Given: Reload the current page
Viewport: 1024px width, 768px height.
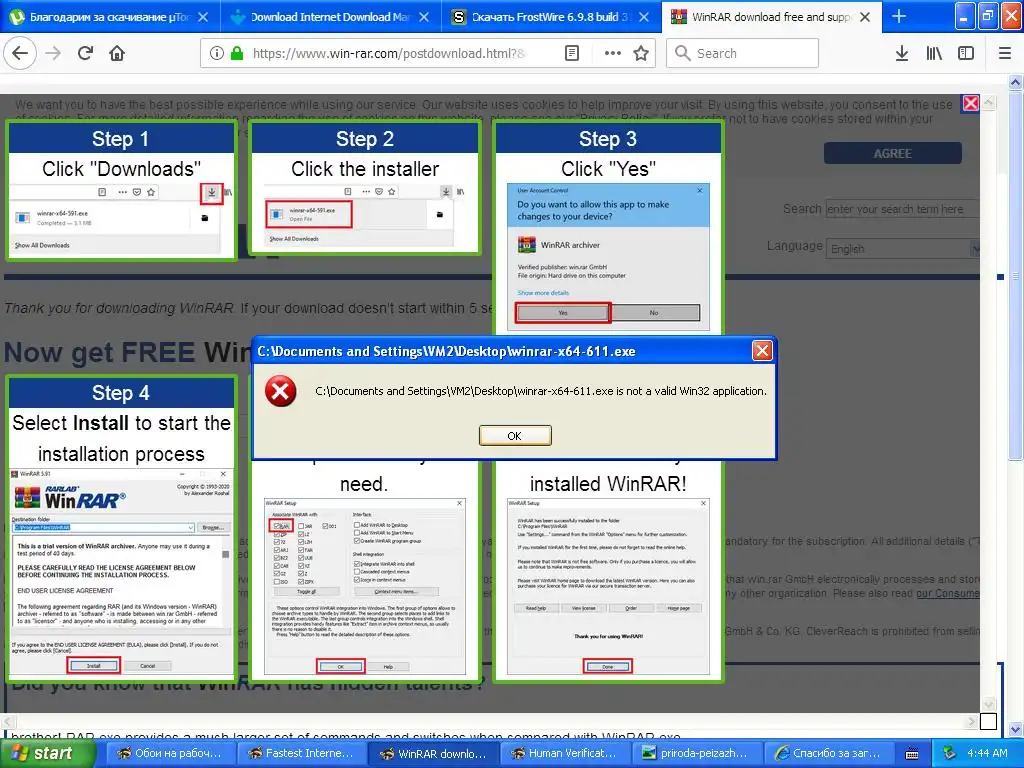Looking at the screenshot, I should point(85,53).
